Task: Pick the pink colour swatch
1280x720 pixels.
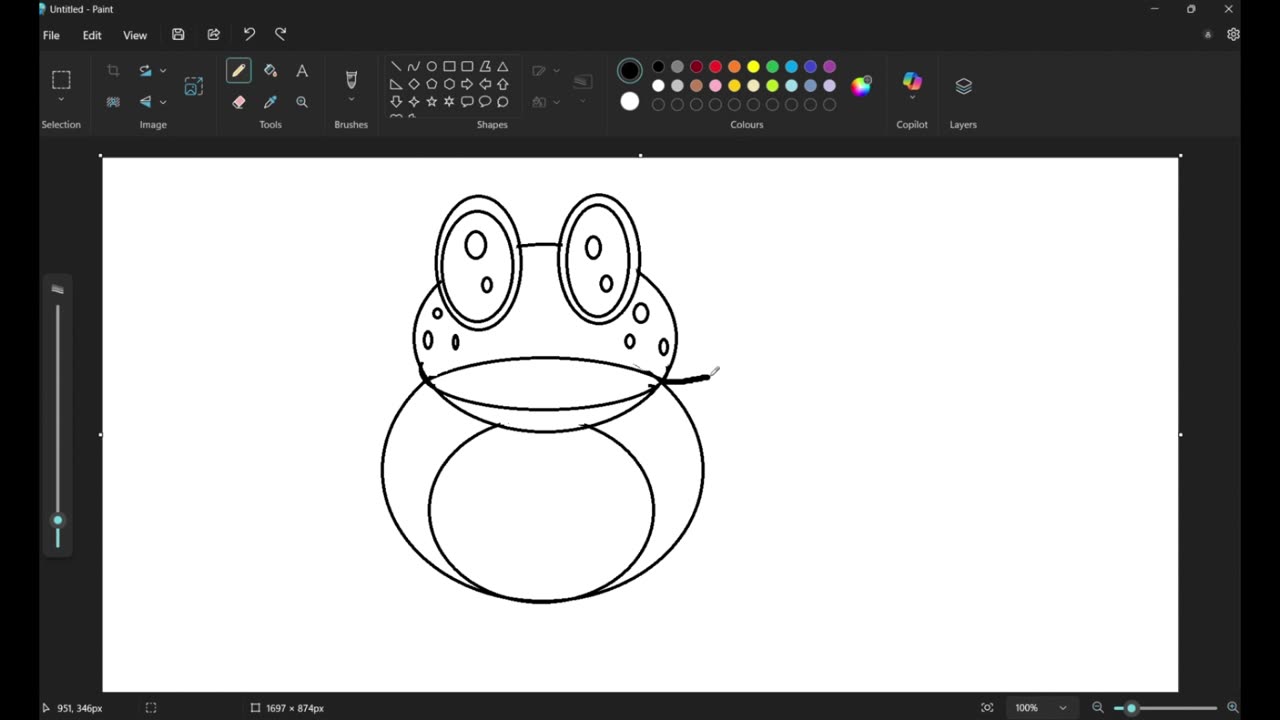Action: (715, 85)
